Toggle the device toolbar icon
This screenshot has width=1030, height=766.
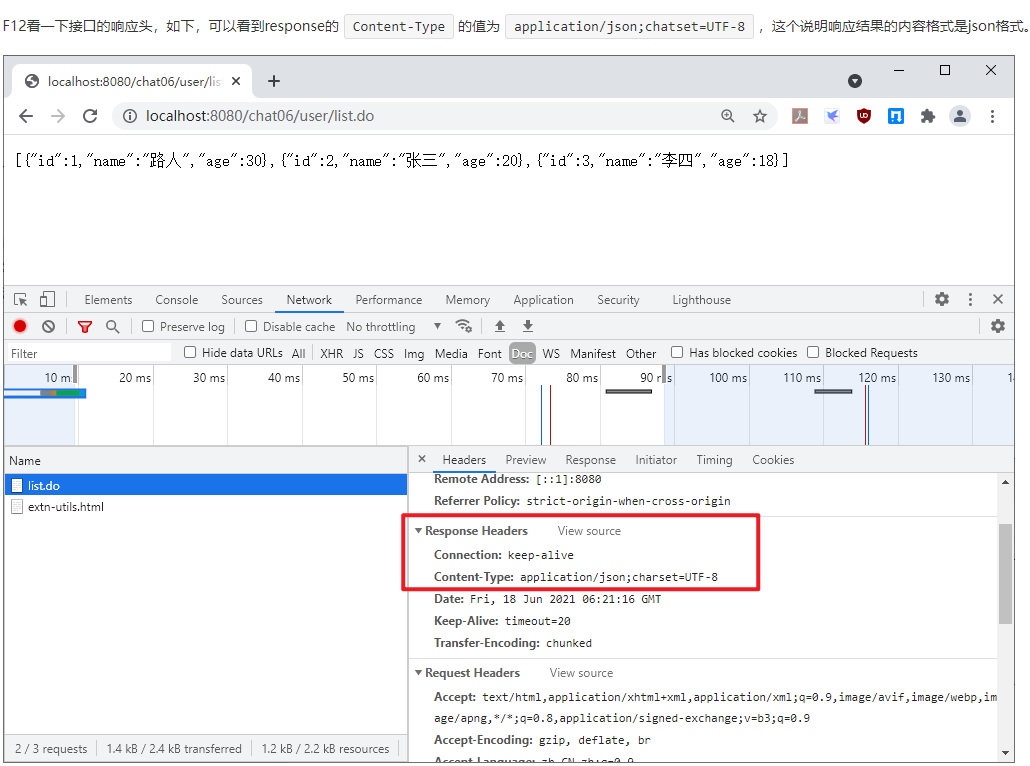(x=47, y=299)
